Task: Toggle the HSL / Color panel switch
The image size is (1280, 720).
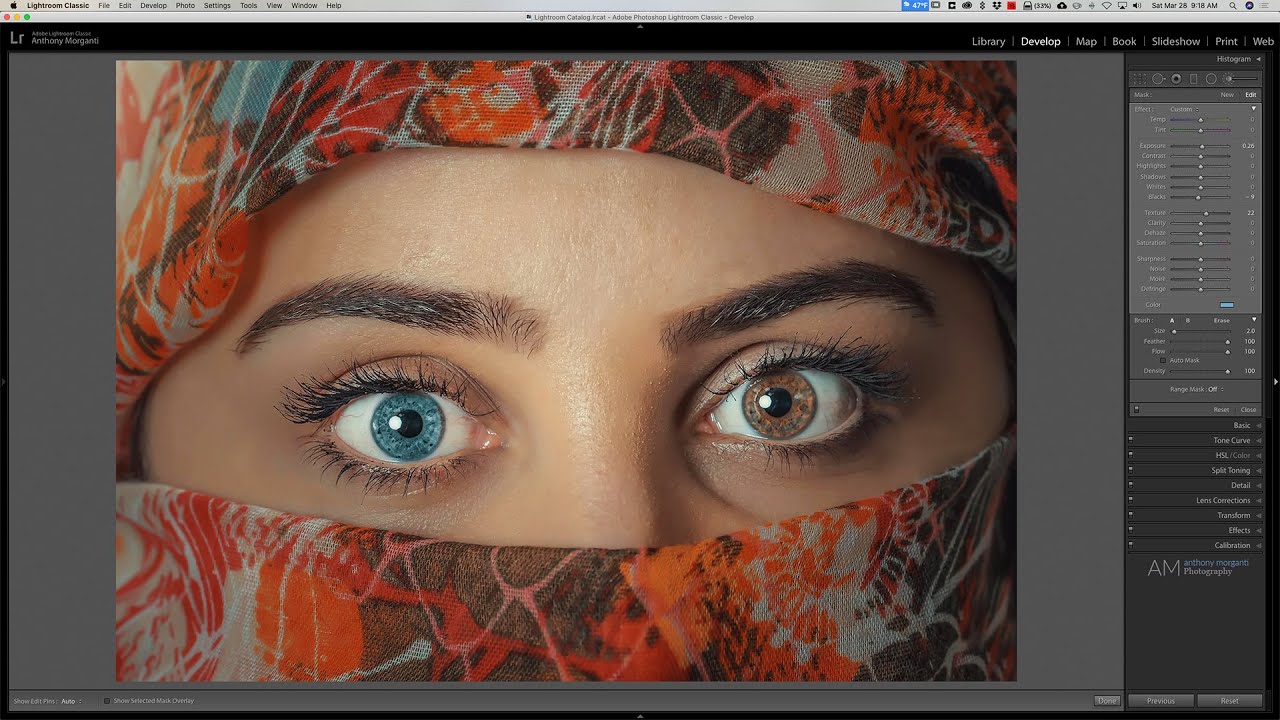Action: click(x=1131, y=455)
